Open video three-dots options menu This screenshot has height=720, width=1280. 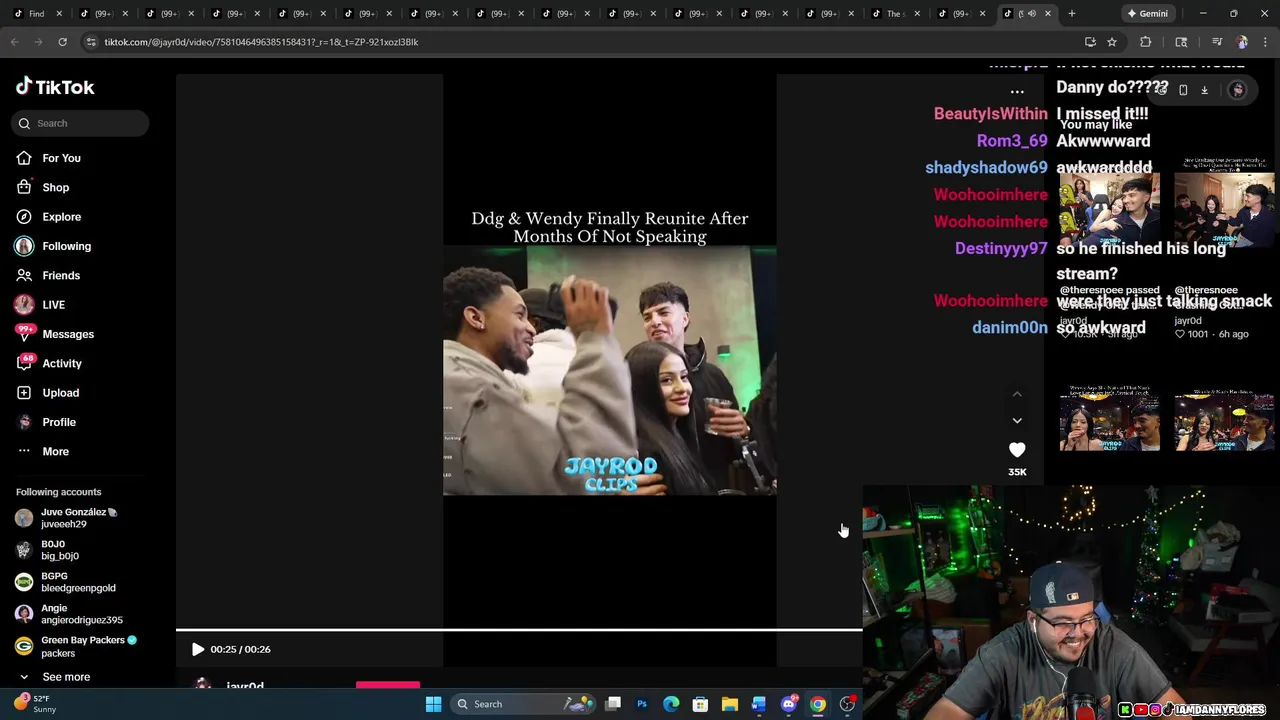coord(1017,92)
